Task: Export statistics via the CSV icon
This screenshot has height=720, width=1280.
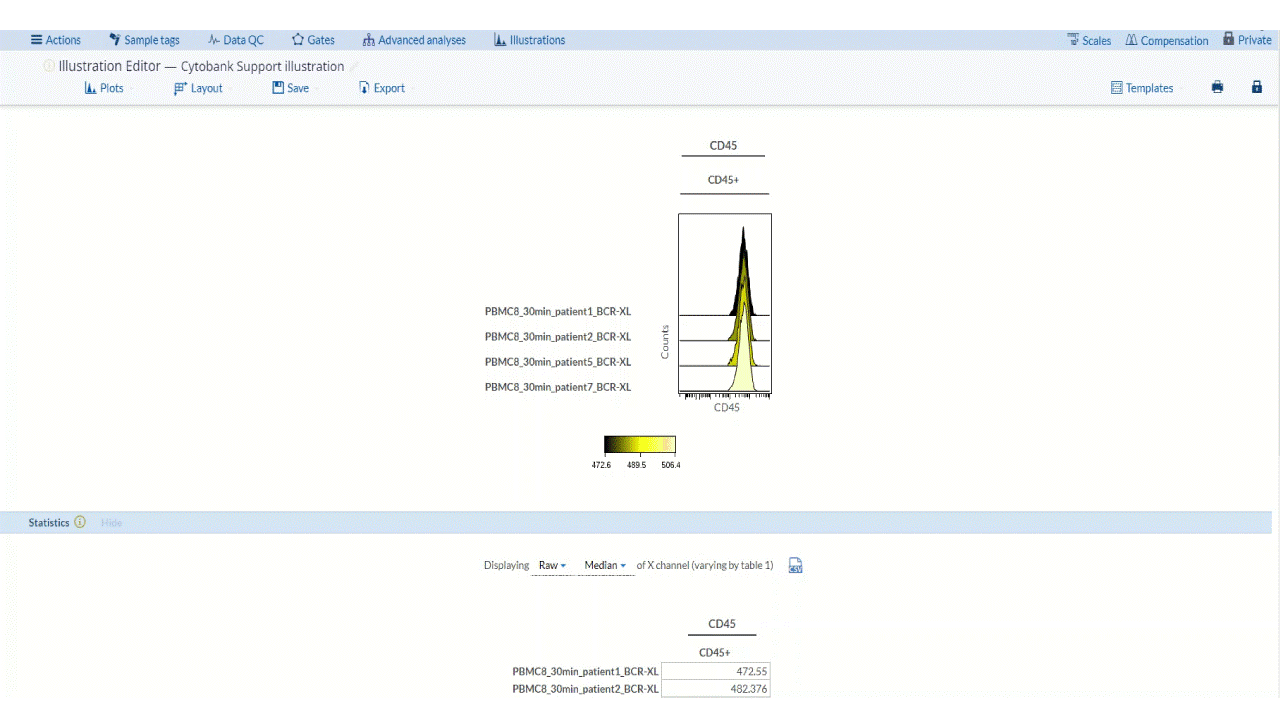Action: tap(796, 566)
